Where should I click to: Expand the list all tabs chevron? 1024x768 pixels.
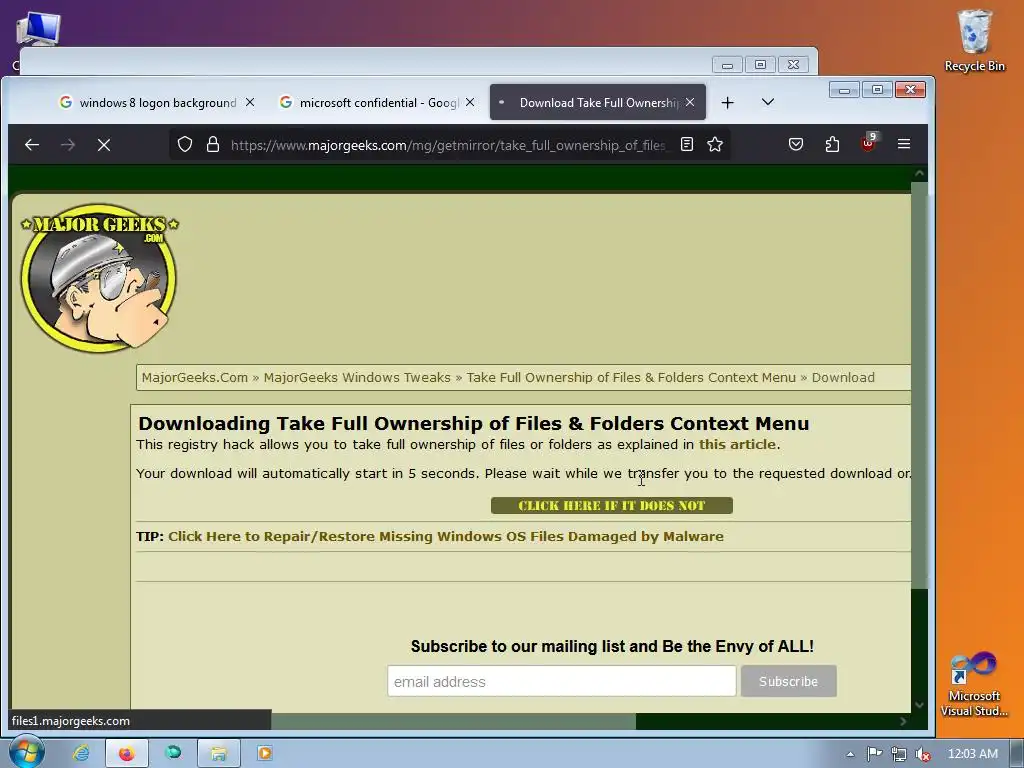point(768,102)
